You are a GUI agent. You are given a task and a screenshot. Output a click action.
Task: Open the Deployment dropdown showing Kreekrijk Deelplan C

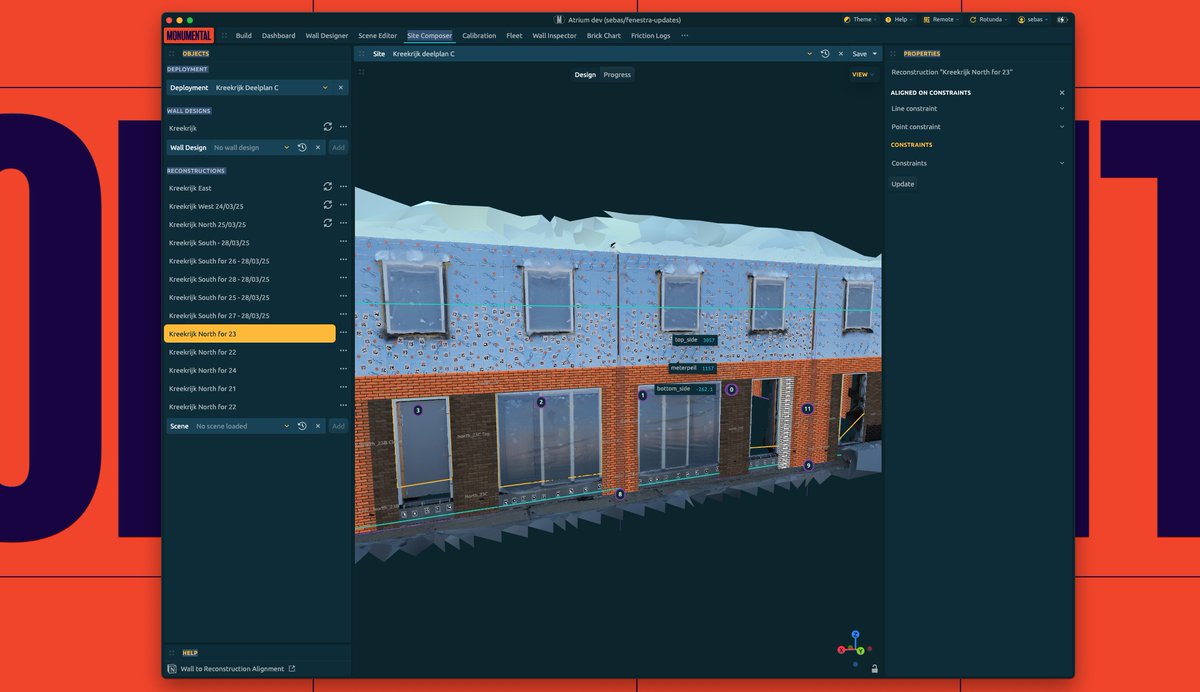pyautogui.click(x=325, y=87)
